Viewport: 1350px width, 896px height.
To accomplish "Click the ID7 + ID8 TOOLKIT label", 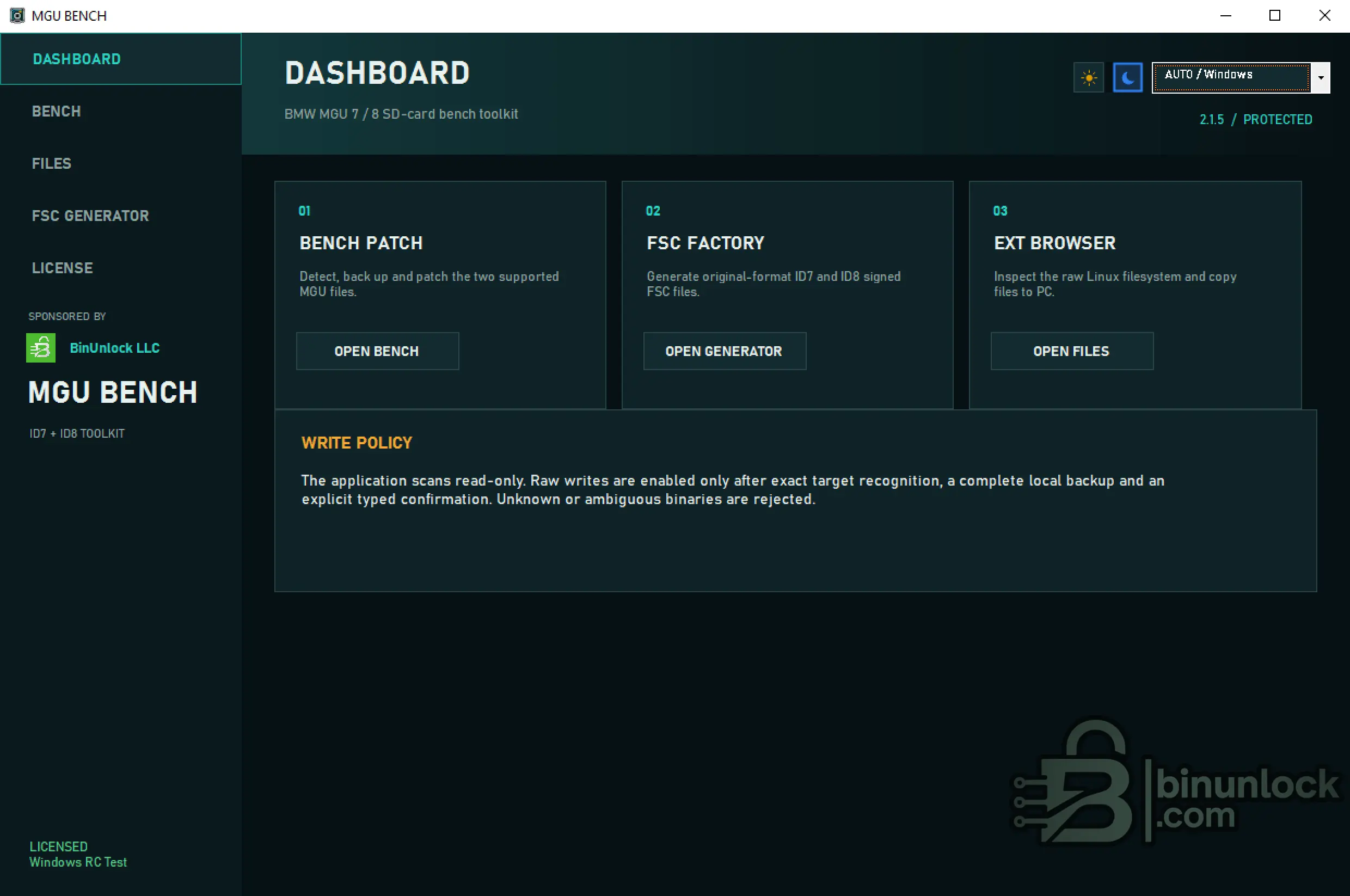I will (x=77, y=434).
